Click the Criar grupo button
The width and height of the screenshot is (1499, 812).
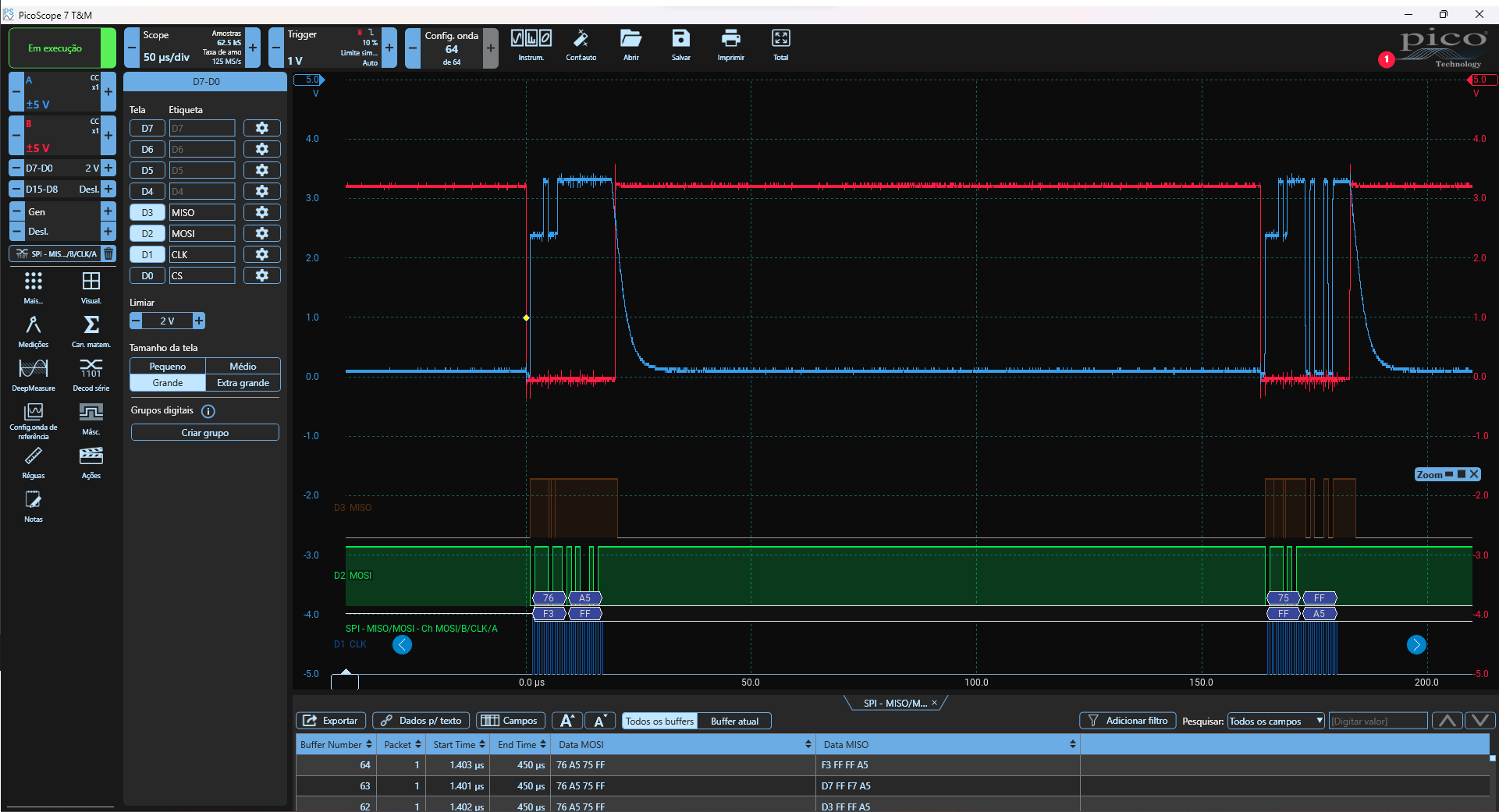tap(205, 433)
